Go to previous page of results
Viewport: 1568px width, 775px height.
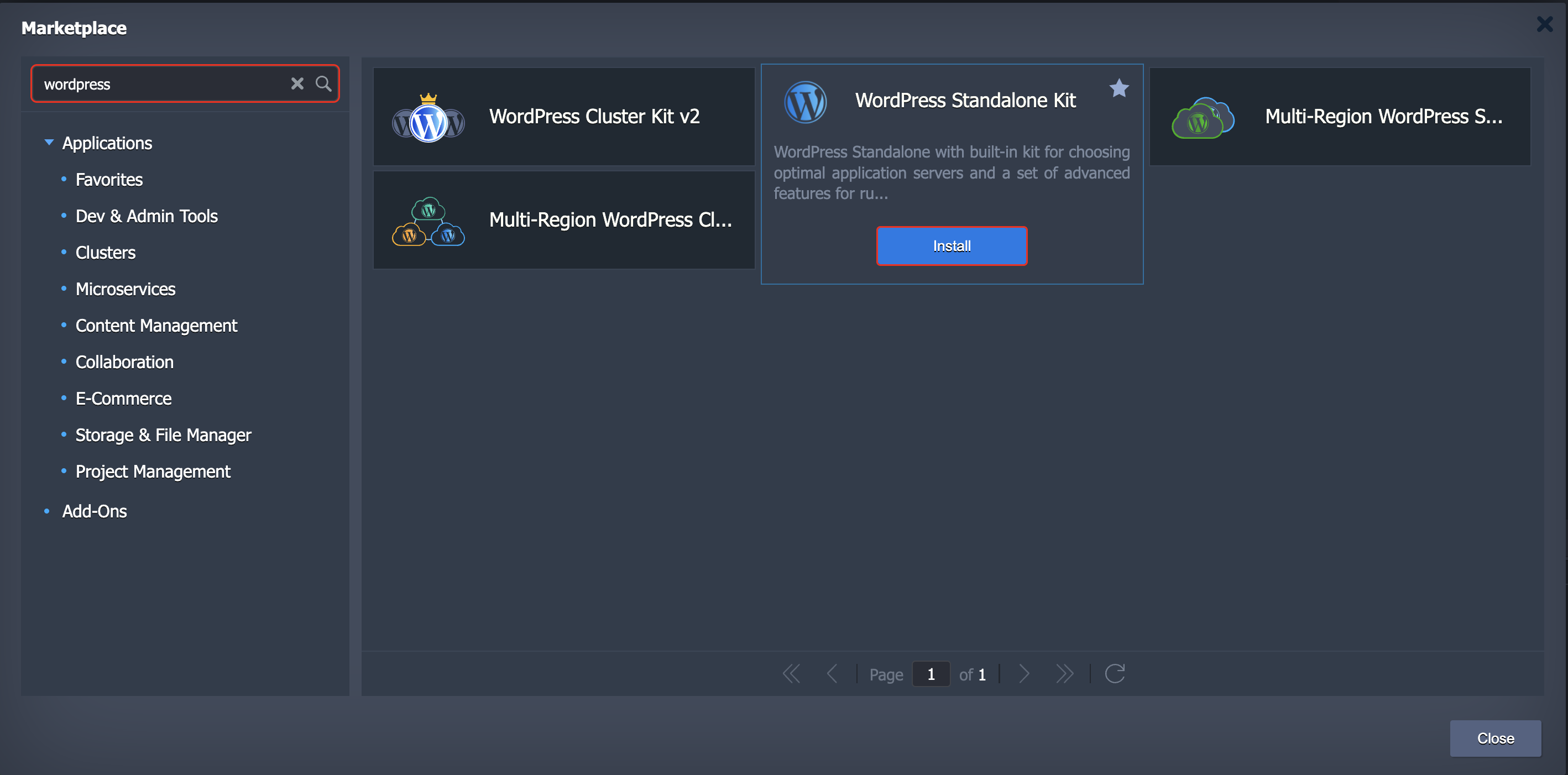click(832, 674)
